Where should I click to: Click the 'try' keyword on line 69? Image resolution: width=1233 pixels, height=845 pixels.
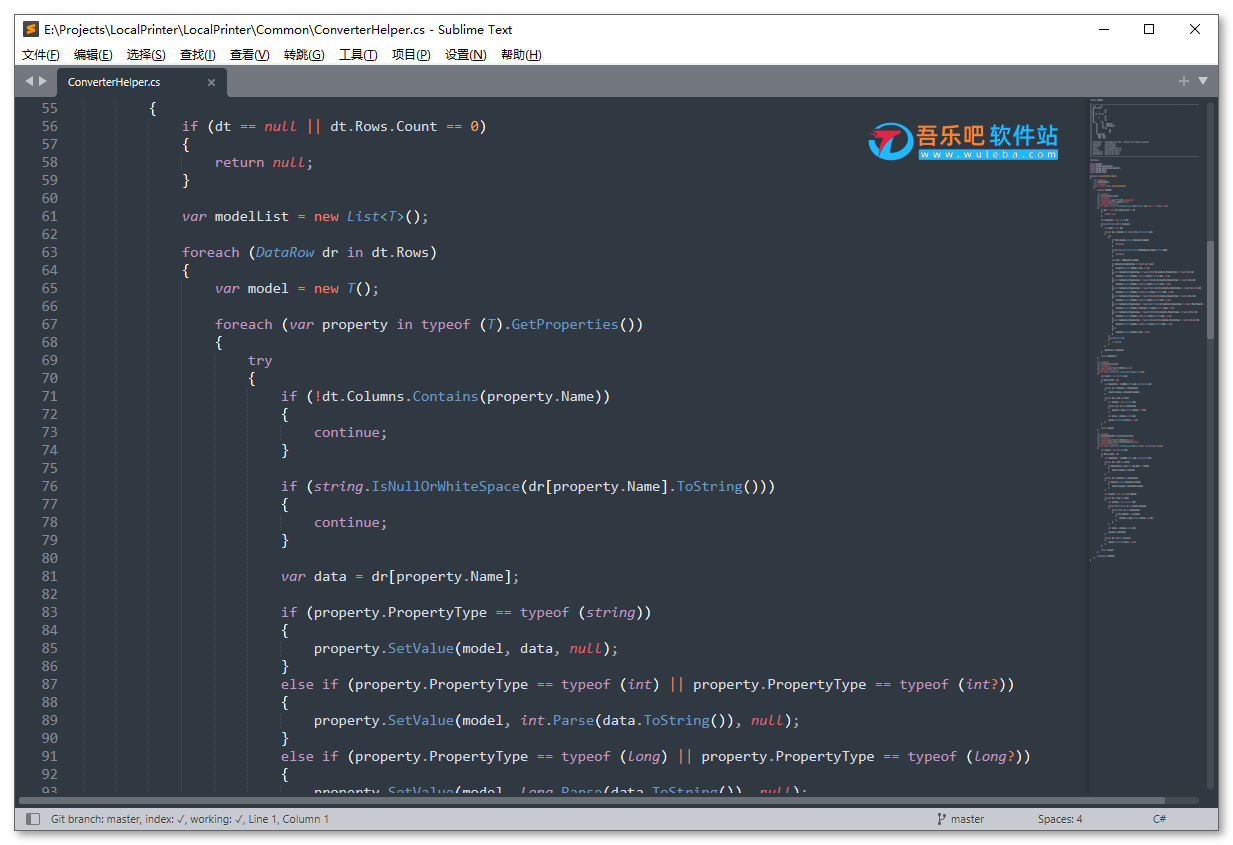(x=260, y=360)
